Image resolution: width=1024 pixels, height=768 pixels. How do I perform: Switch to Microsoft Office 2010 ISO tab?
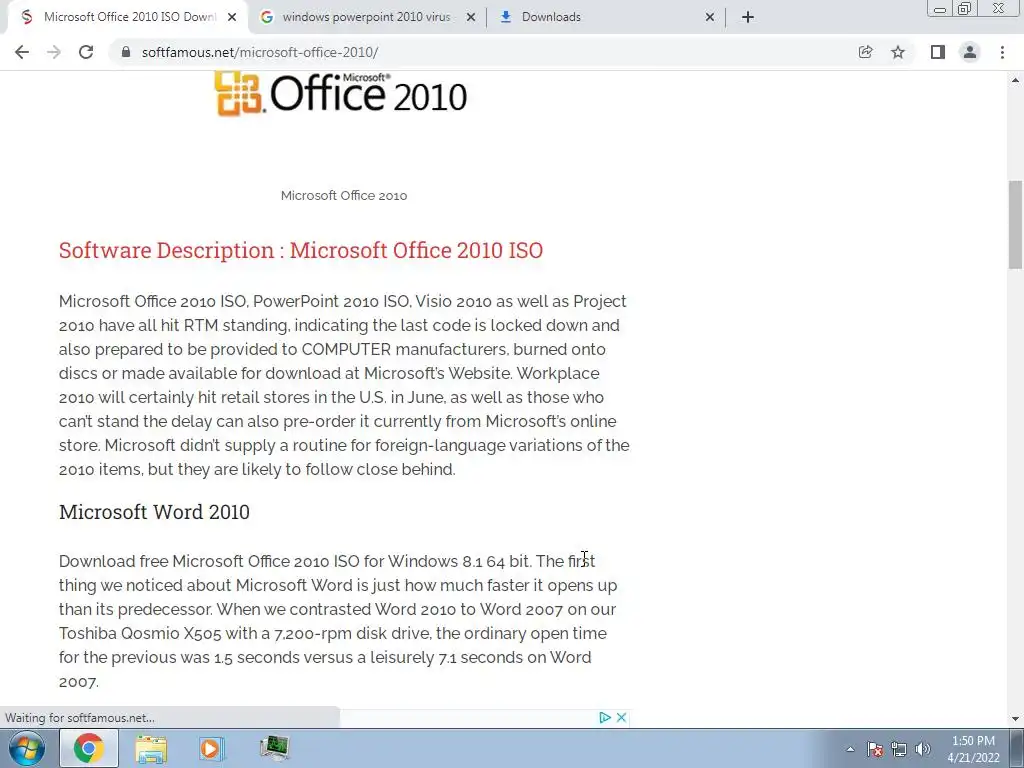[129, 17]
